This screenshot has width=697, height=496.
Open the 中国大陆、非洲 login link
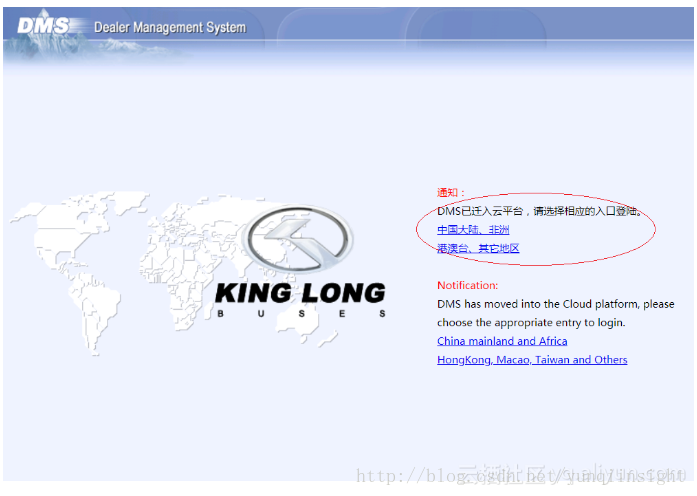tap(473, 230)
